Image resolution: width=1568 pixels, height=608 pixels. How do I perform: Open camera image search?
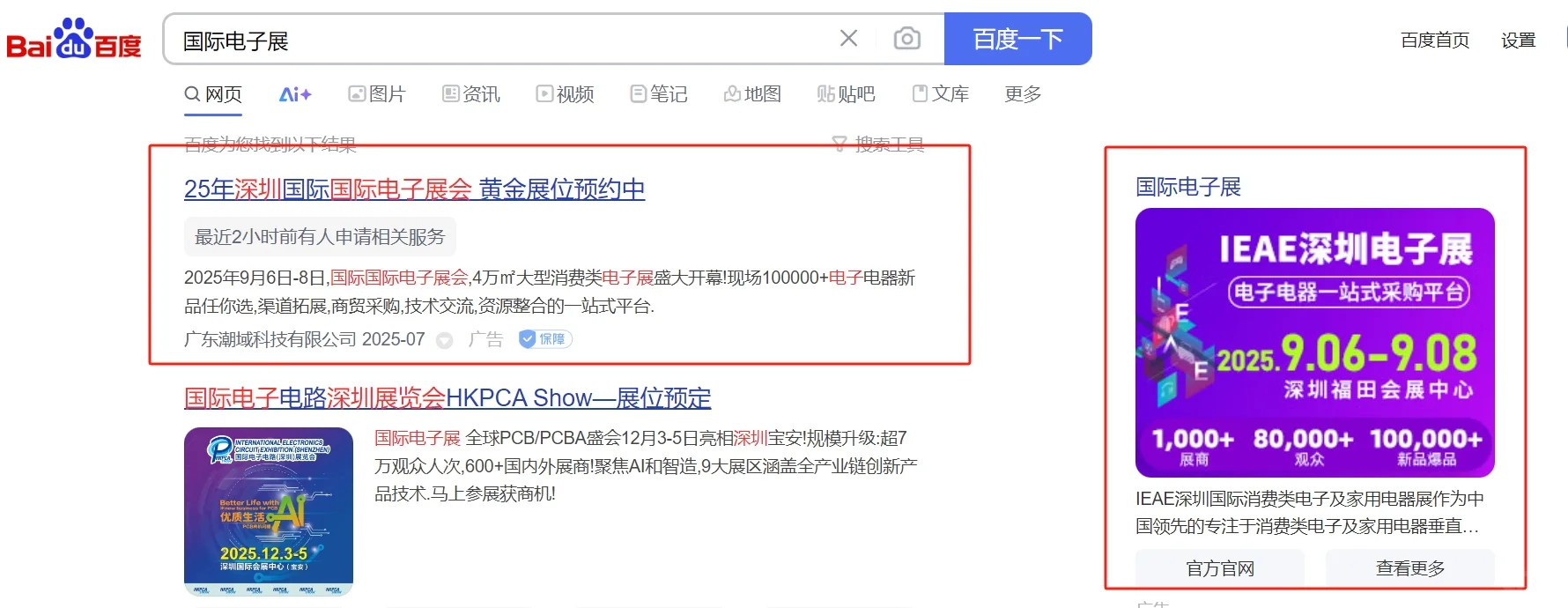click(906, 39)
